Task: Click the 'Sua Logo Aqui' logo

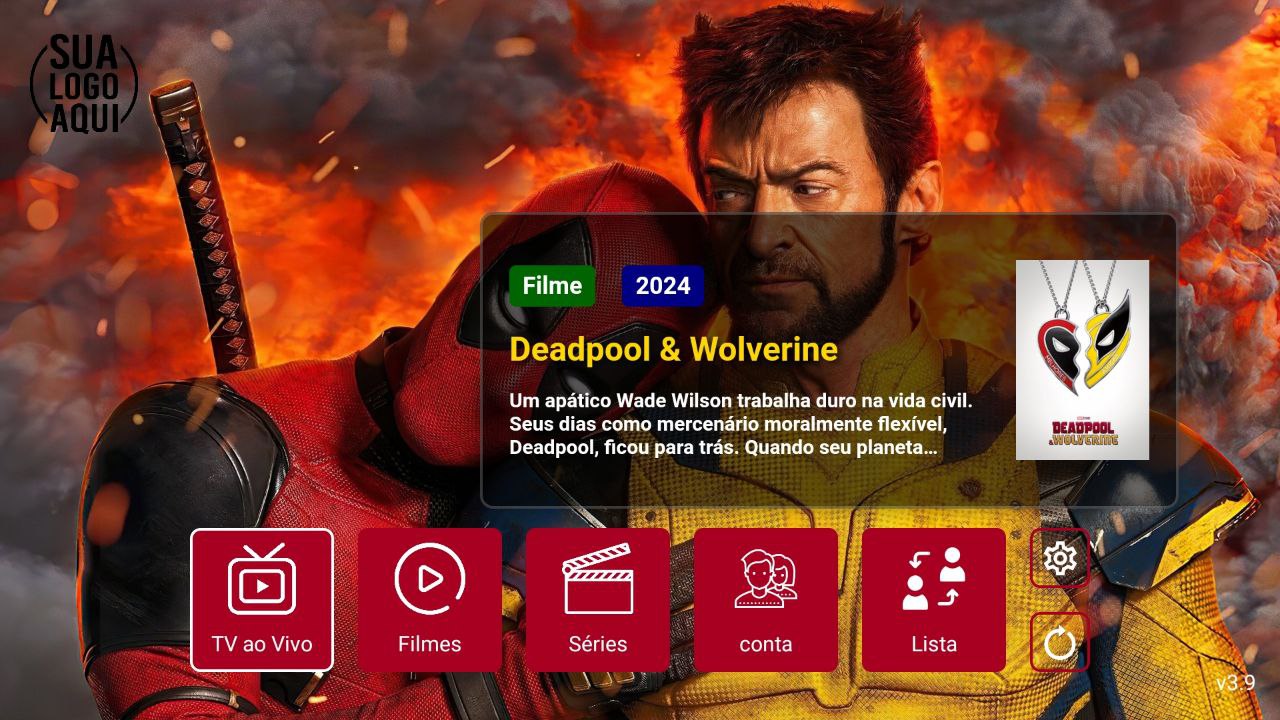Action: [x=84, y=85]
